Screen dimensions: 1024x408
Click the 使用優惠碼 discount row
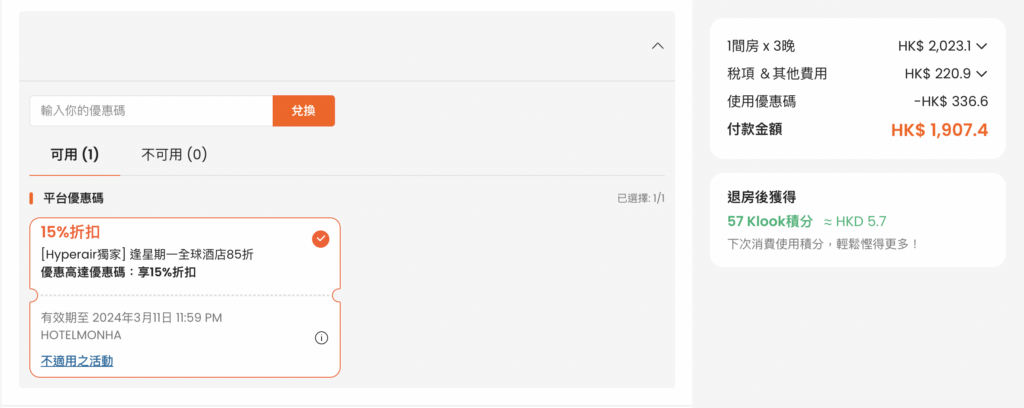coord(857,101)
